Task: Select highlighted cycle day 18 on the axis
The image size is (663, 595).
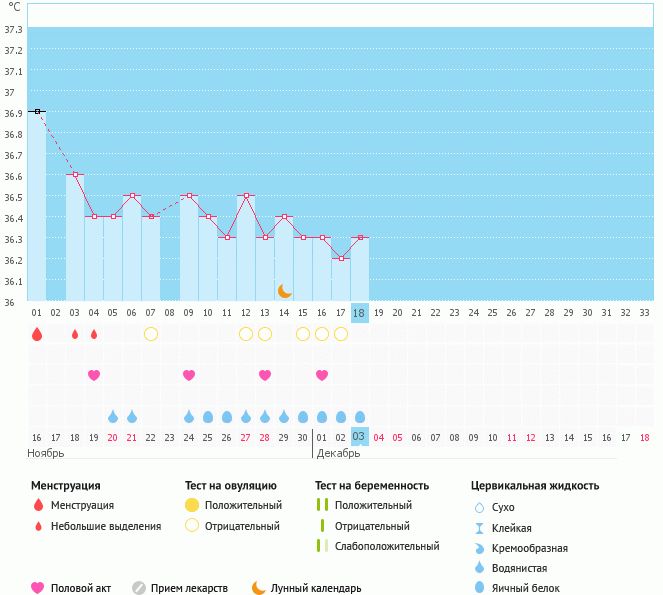Action: pos(360,312)
